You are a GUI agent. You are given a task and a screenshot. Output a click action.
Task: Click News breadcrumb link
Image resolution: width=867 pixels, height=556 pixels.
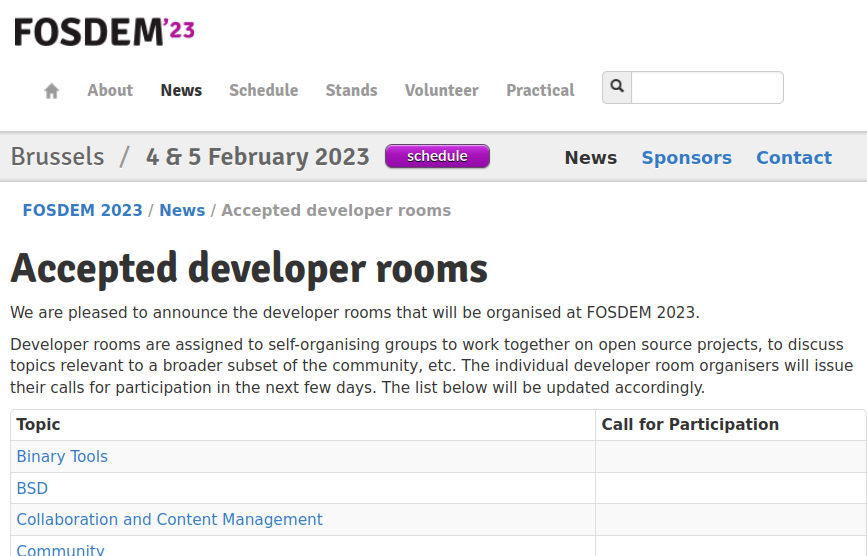(x=182, y=211)
